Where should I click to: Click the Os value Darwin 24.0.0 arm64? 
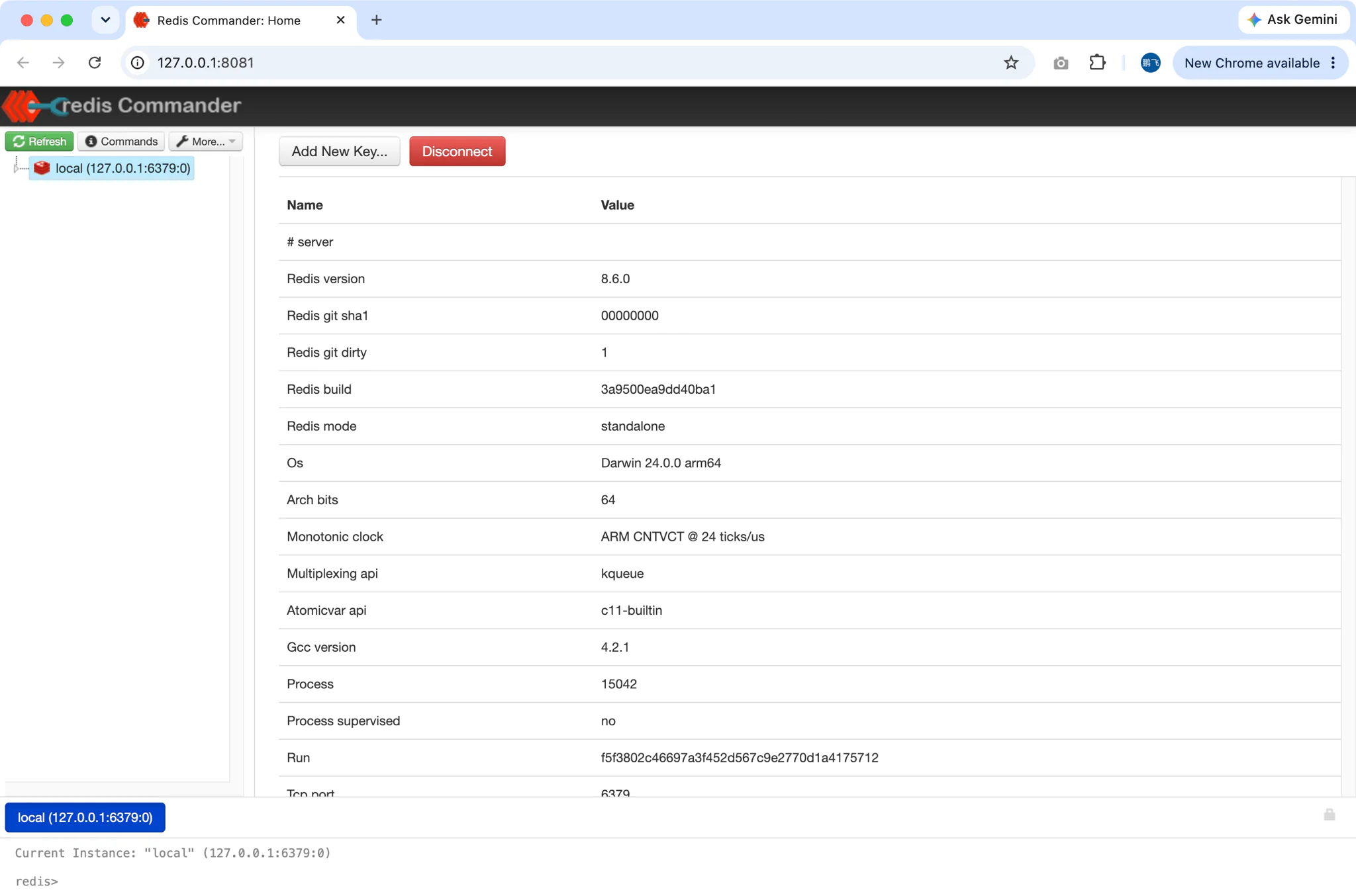[x=661, y=463]
